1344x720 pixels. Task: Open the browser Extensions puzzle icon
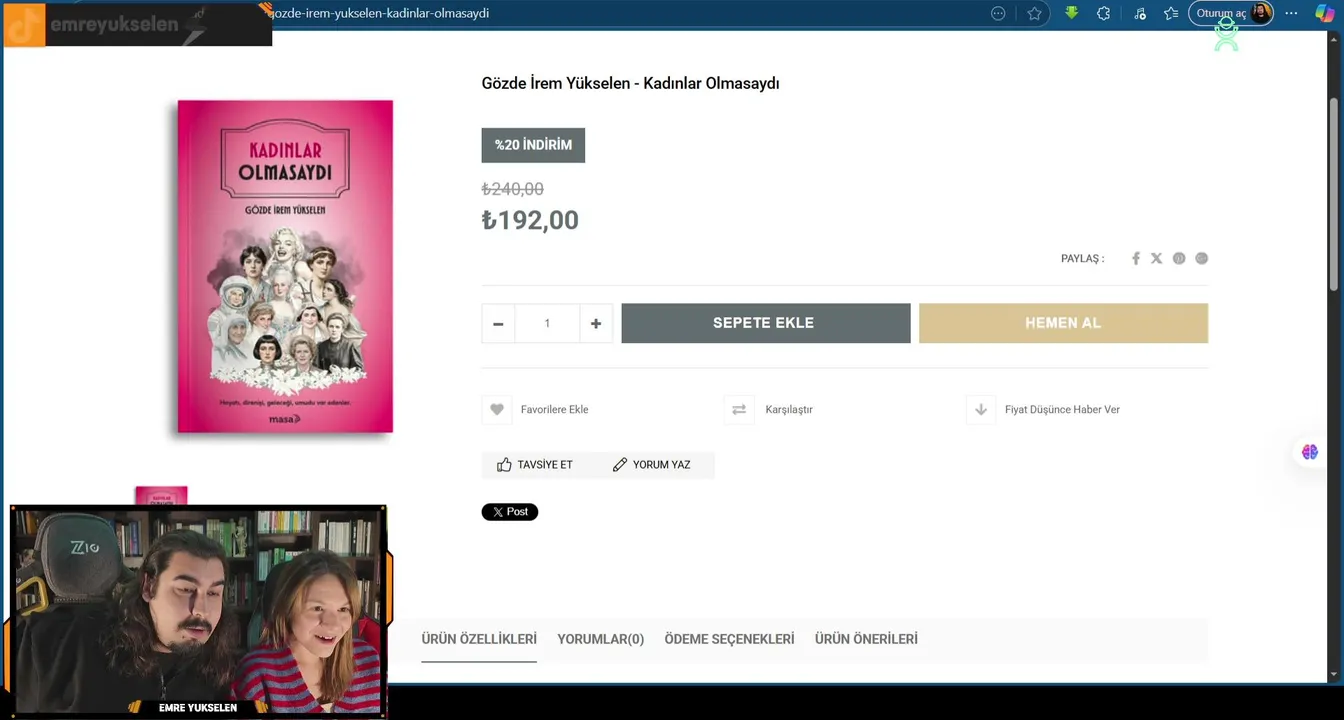[1103, 13]
